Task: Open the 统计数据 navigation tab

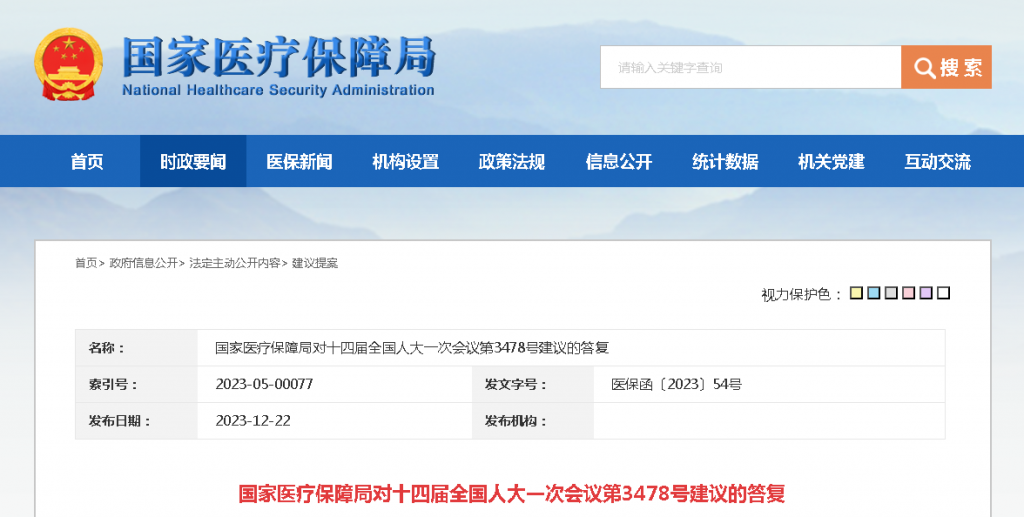Action: (725, 161)
